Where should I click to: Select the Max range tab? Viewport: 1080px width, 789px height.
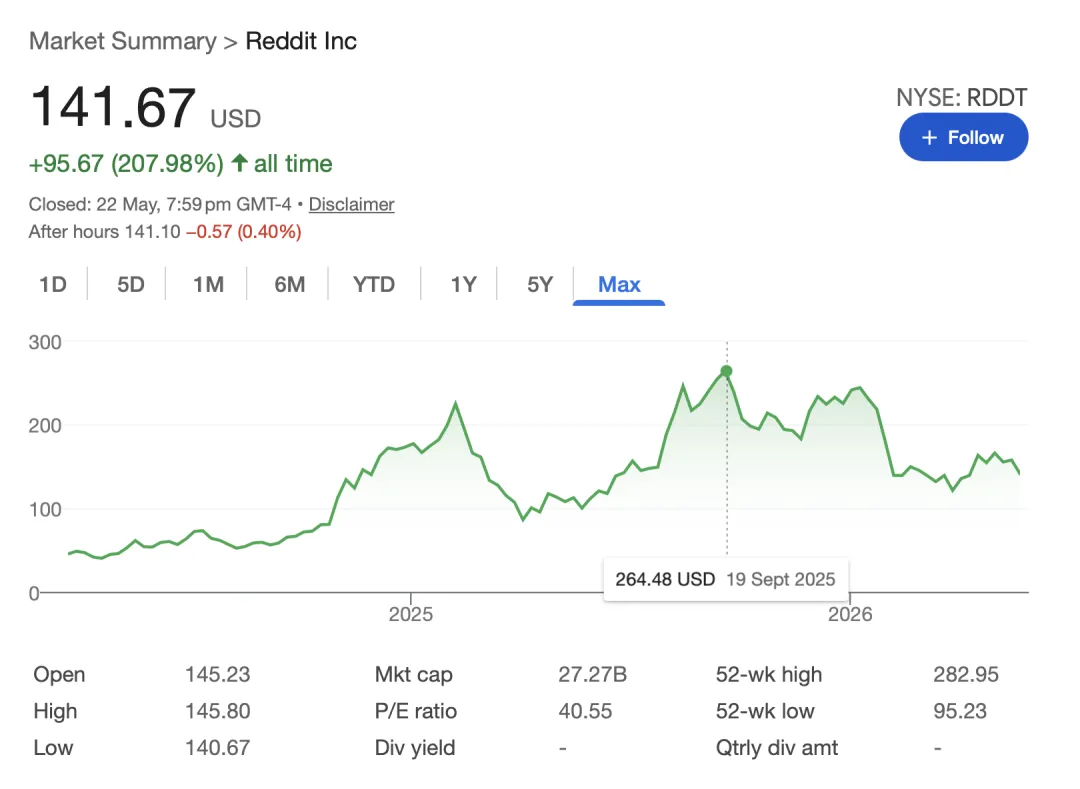(x=619, y=284)
